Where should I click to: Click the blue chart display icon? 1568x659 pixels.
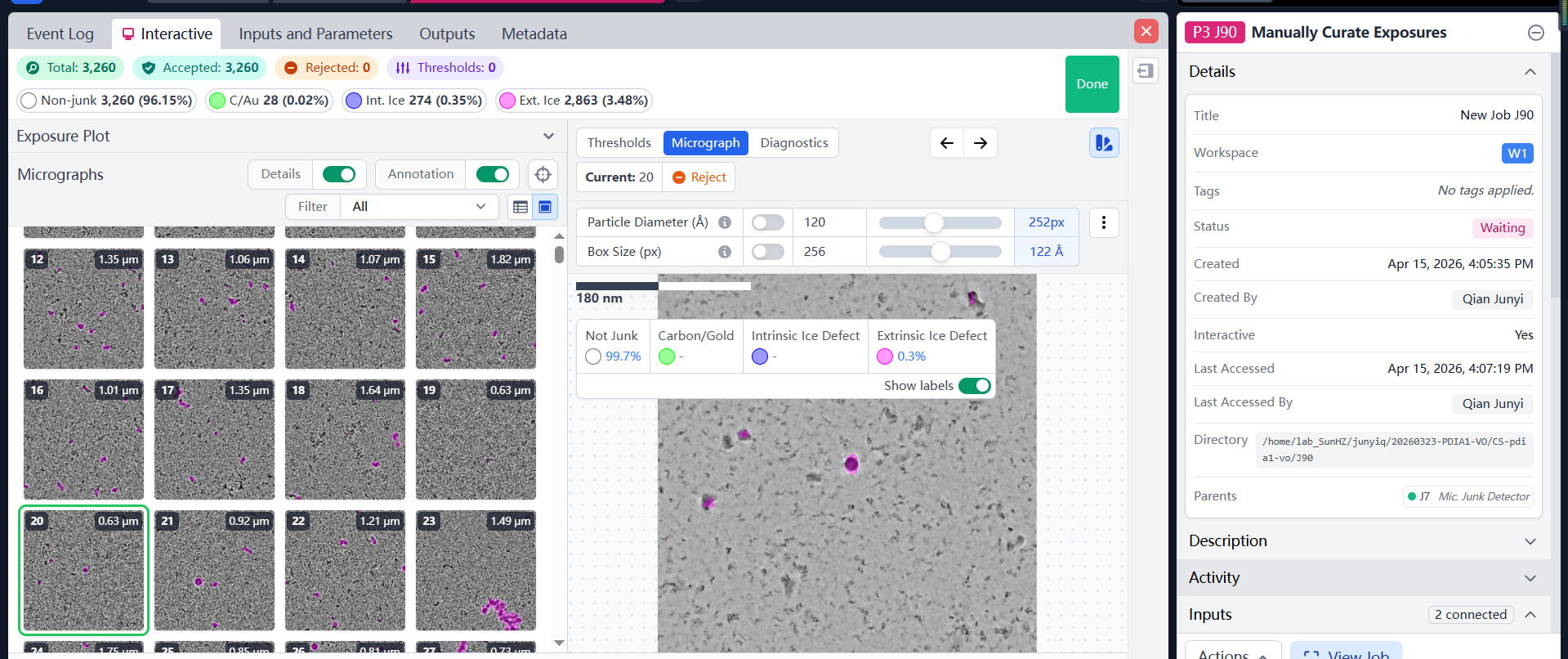[1103, 143]
